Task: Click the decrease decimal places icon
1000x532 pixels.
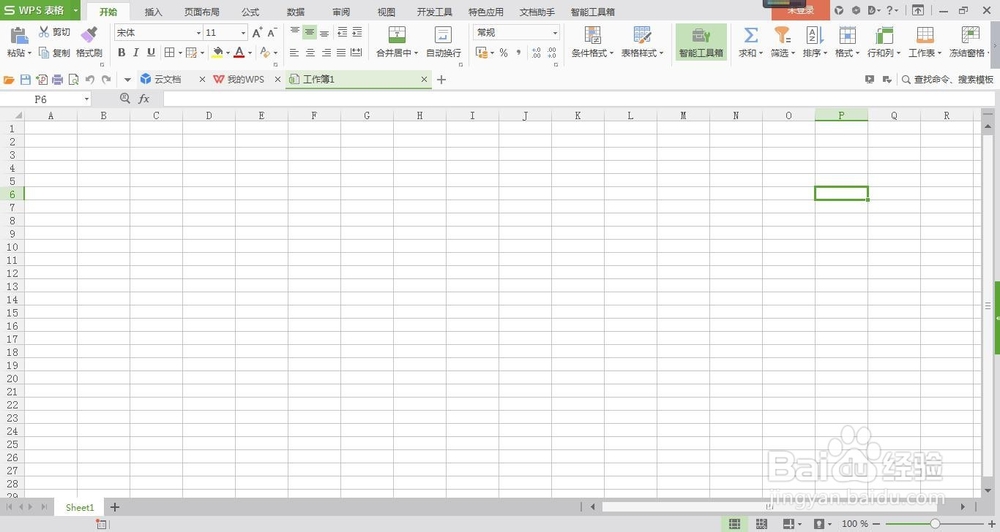Action: point(552,53)
